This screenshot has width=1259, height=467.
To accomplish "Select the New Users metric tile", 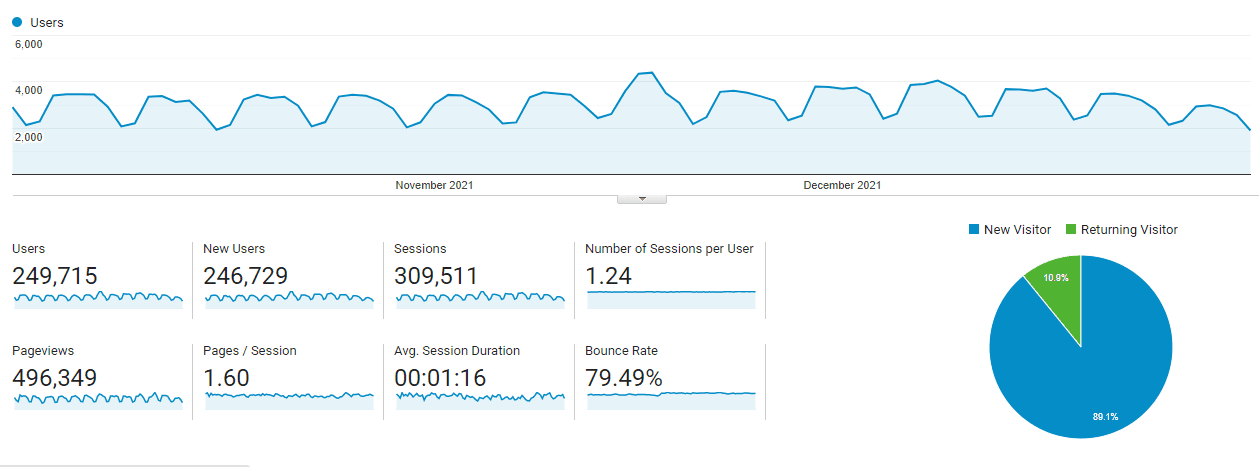I will [x=288, y=278].
